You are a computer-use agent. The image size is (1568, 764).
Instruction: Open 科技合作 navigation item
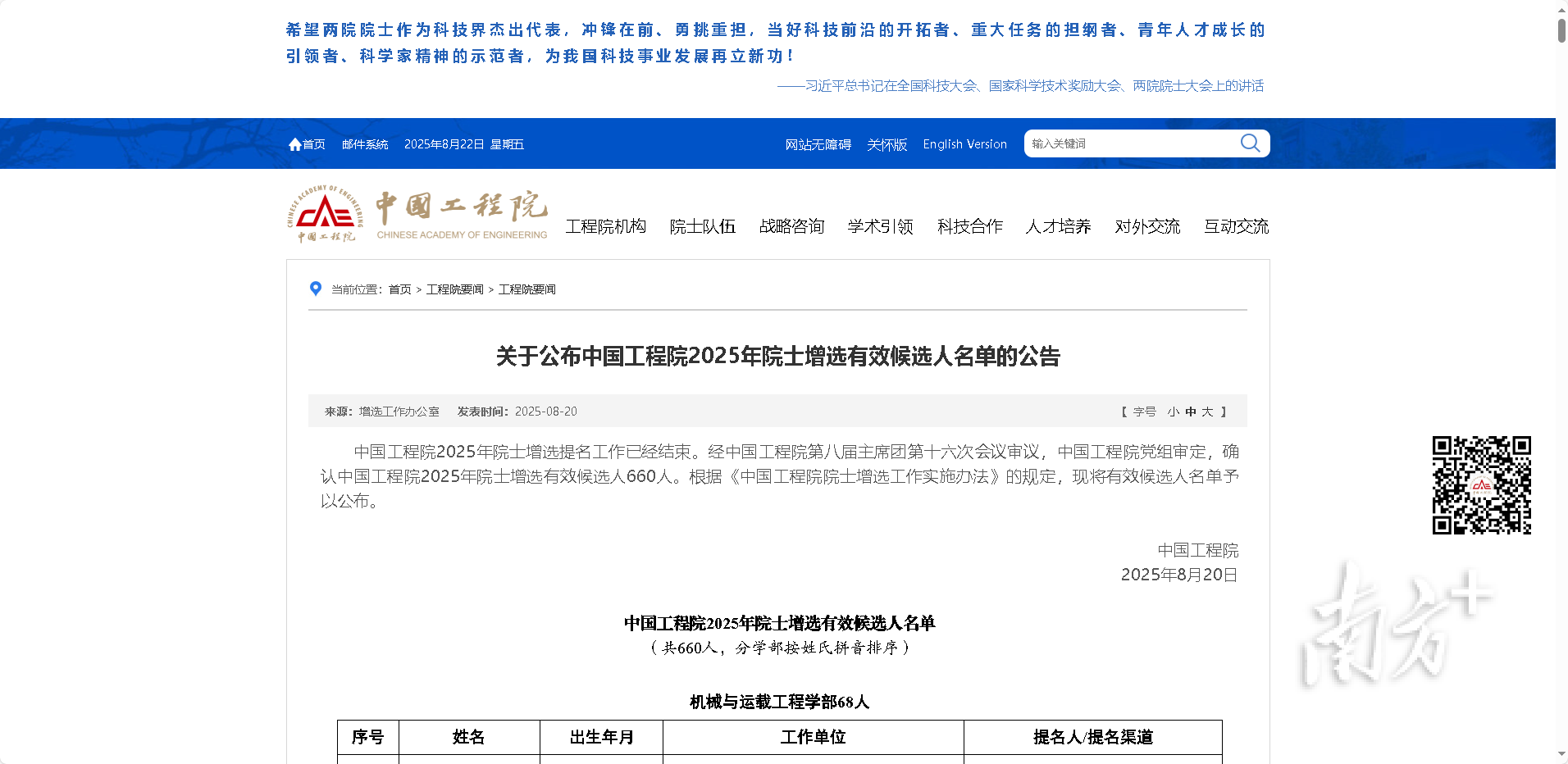click(969, 226)
